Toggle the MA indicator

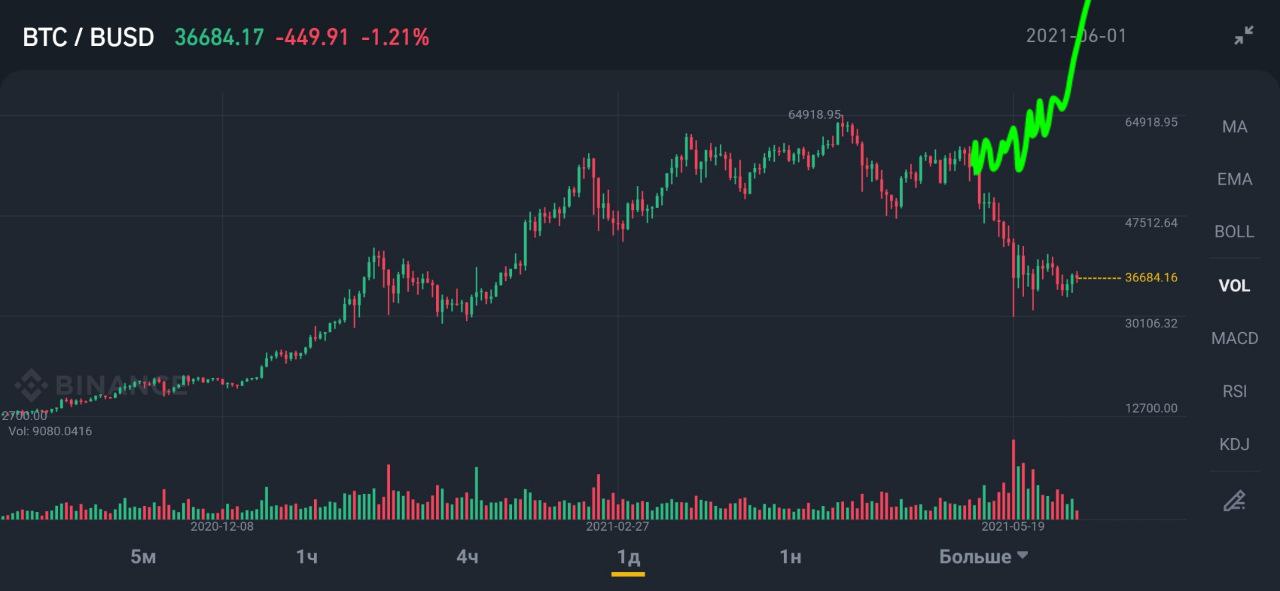click(x=1234, y=127)
